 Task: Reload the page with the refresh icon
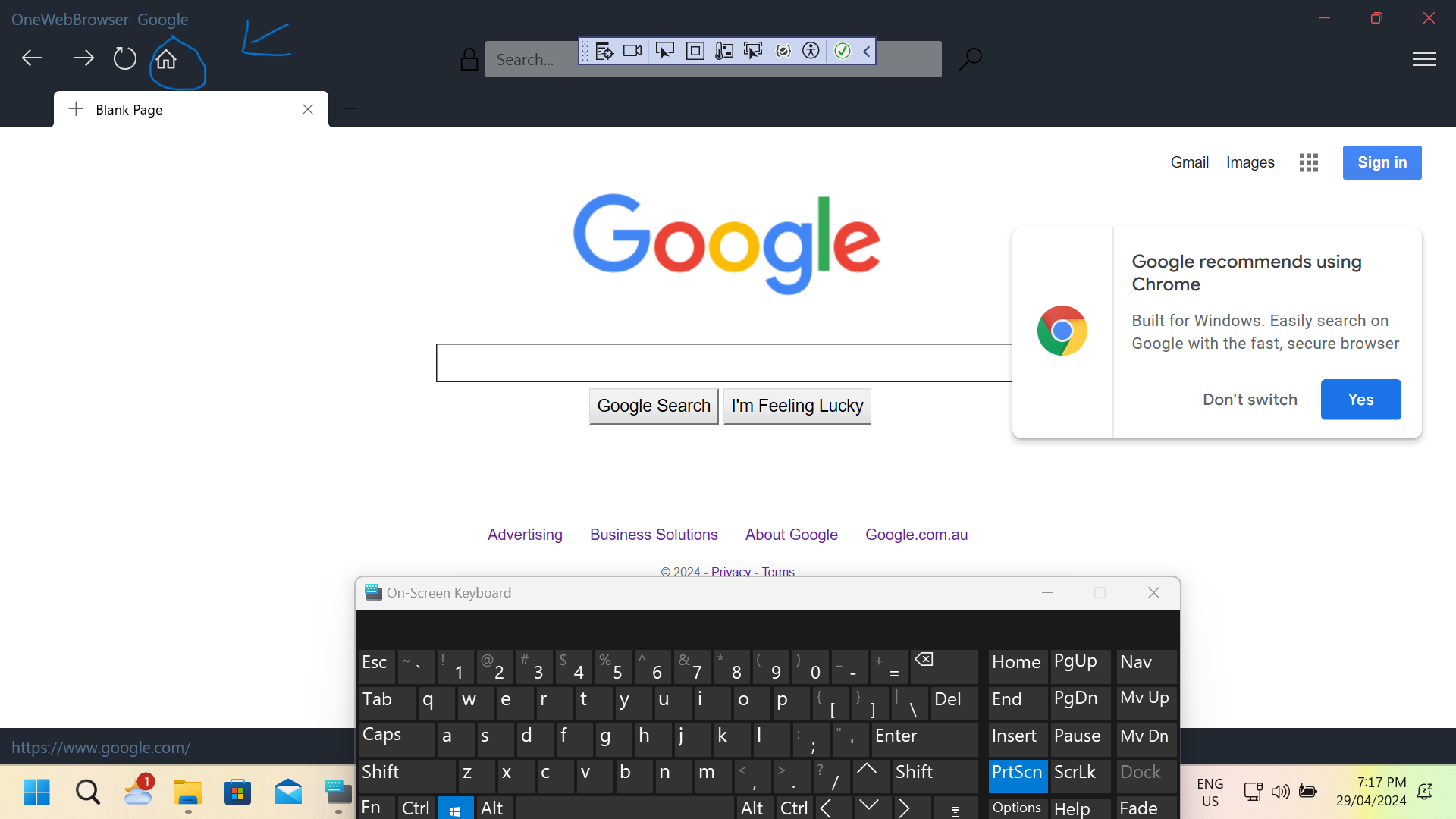click(124, 58)
